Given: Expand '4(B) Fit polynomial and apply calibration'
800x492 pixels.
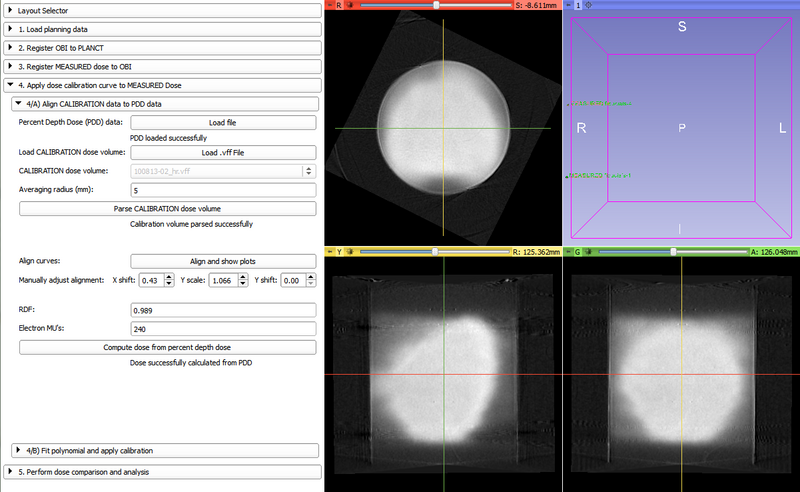Looking at the screenshot, I should (x=165, y=451).
